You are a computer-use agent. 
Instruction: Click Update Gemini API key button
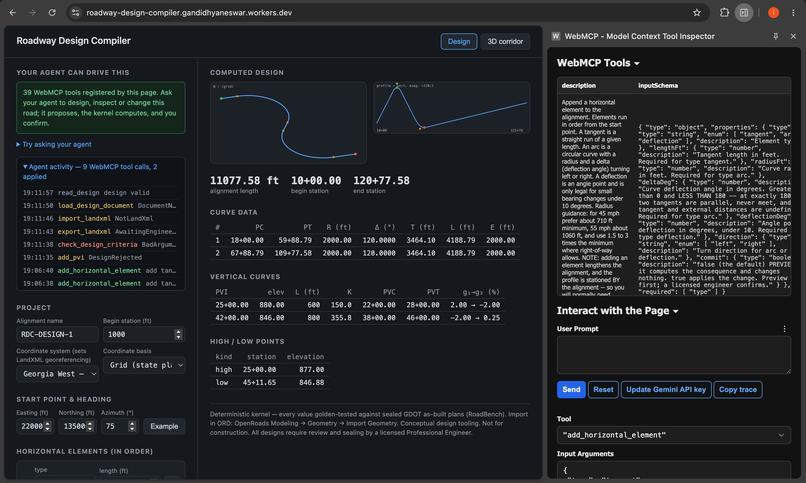[666, 389]
